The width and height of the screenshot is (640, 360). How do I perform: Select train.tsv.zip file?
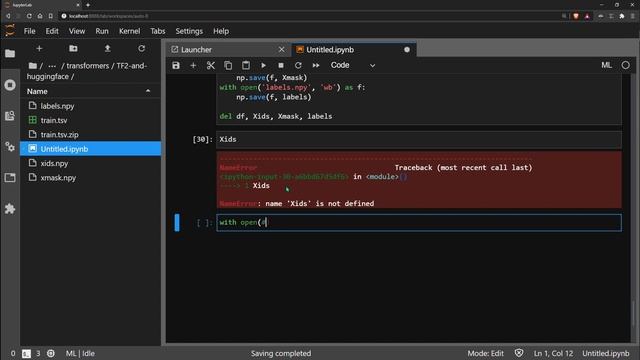tap(90, 135)
